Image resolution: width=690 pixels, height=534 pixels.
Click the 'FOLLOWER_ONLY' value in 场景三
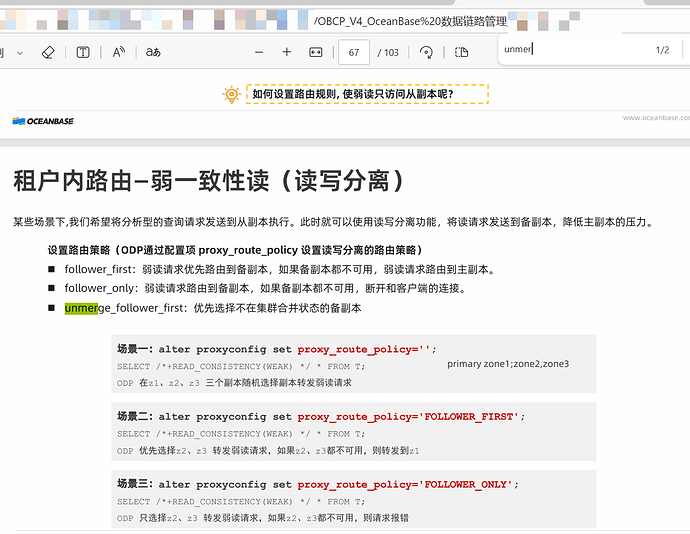[466, 484]
